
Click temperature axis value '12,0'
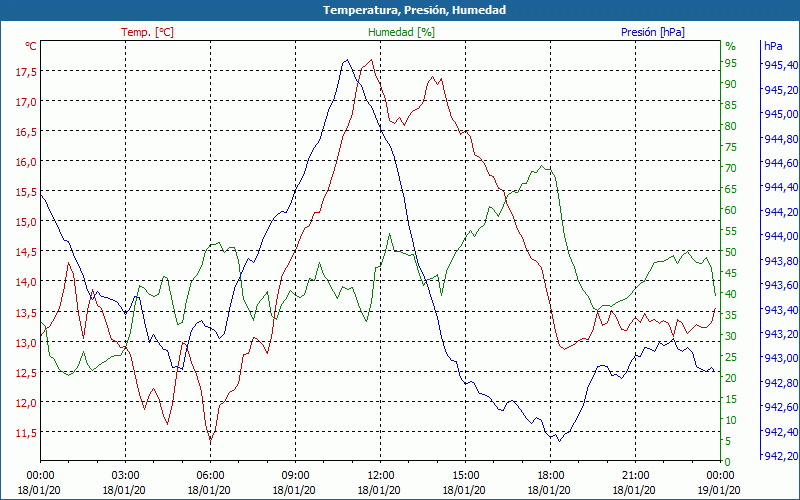coord(26,403)
